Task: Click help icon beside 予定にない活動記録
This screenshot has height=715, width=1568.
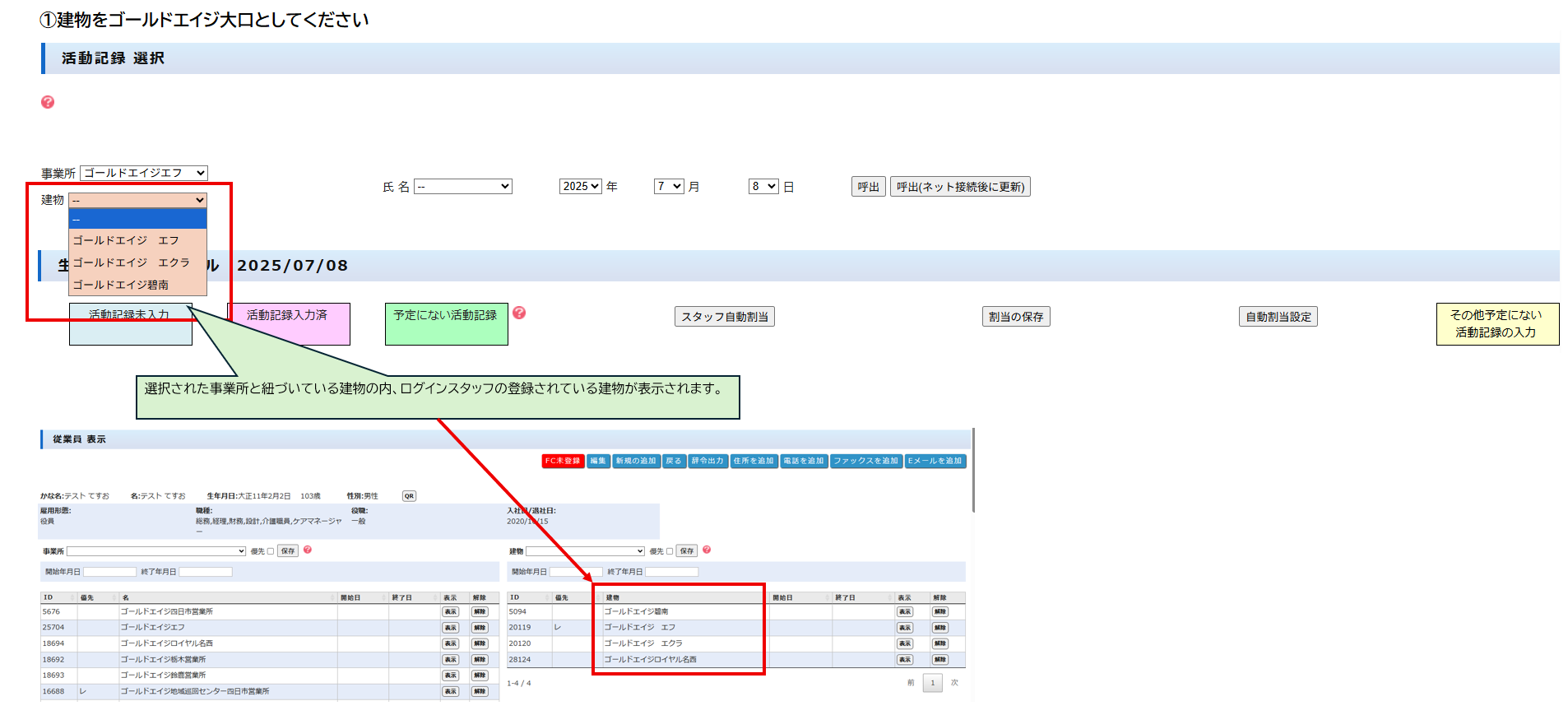Action: 519,313
